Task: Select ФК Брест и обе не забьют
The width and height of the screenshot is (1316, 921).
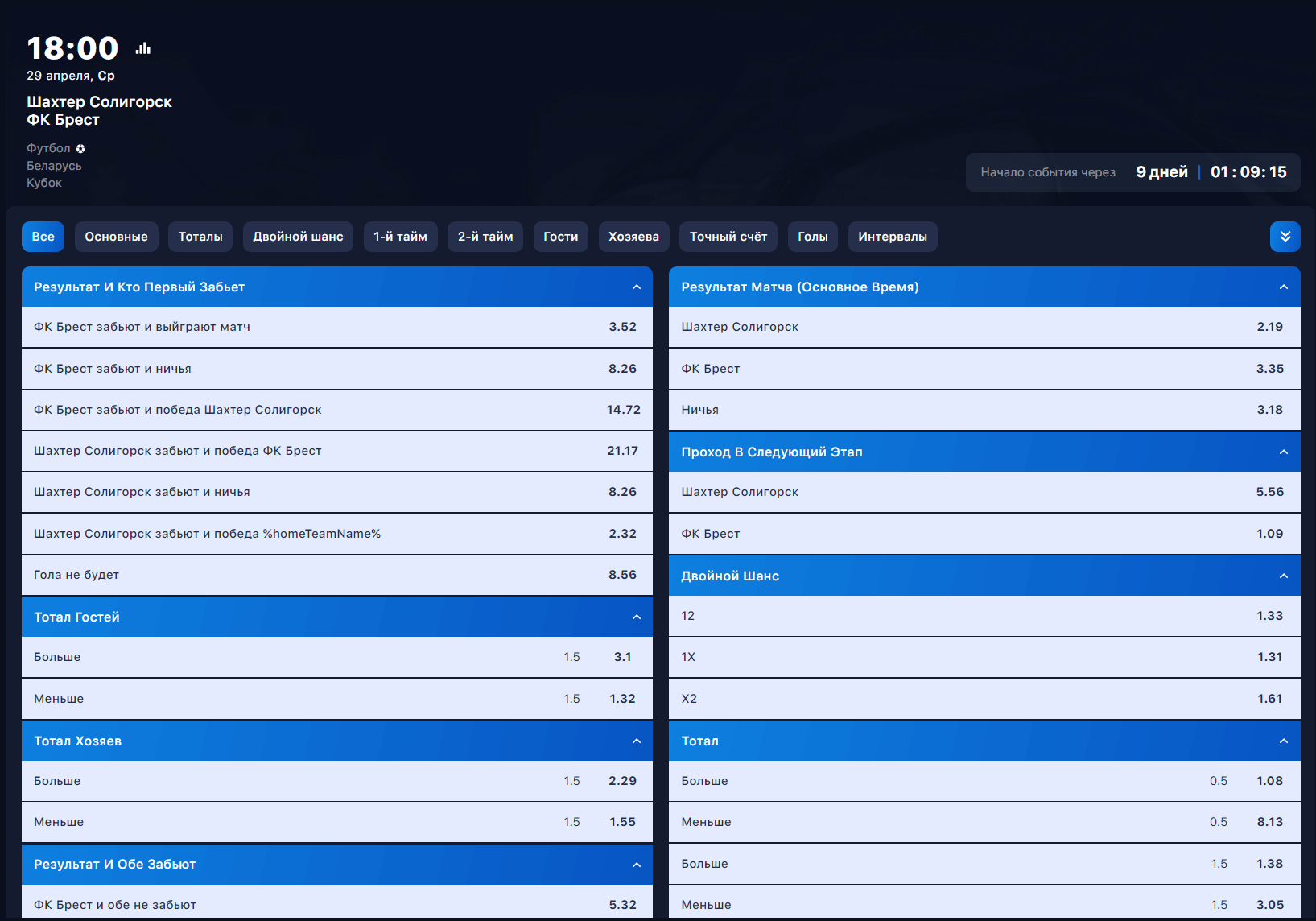Action: pos(337,902)
